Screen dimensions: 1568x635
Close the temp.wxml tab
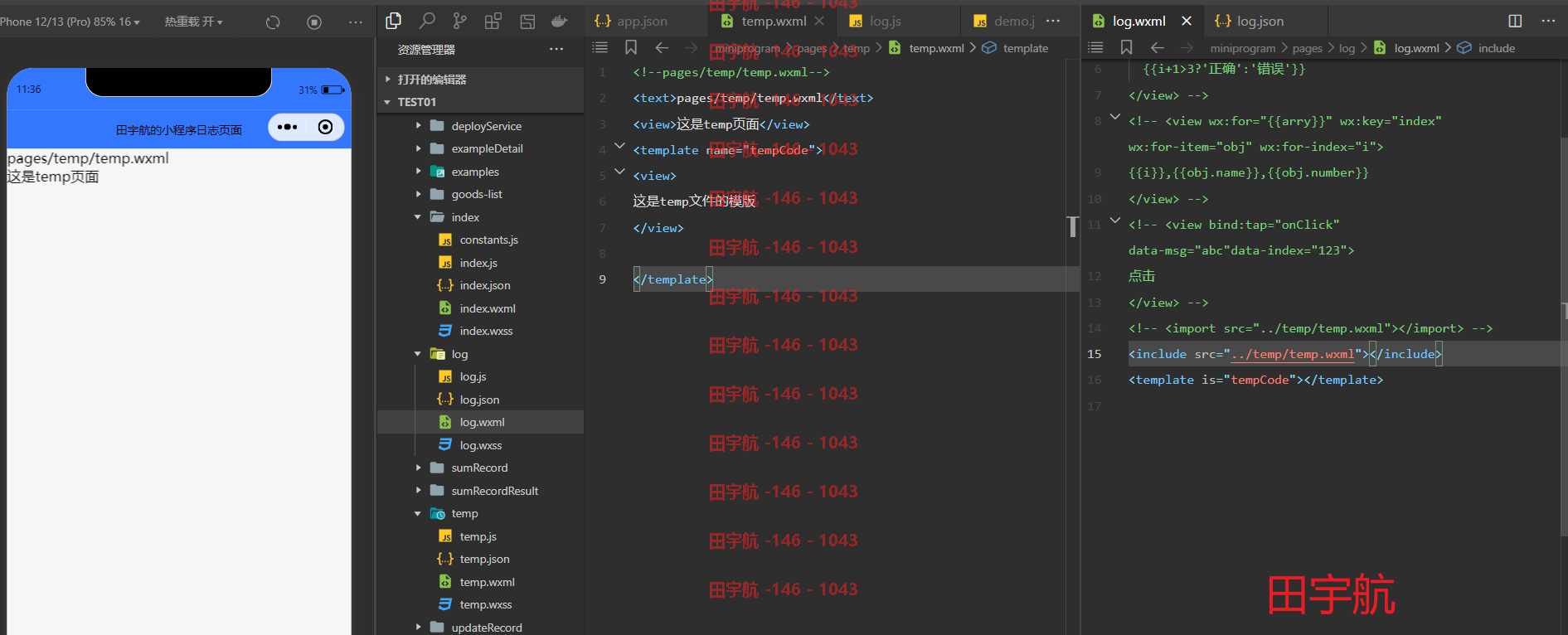pyautogui.click(x=819, y=21)
